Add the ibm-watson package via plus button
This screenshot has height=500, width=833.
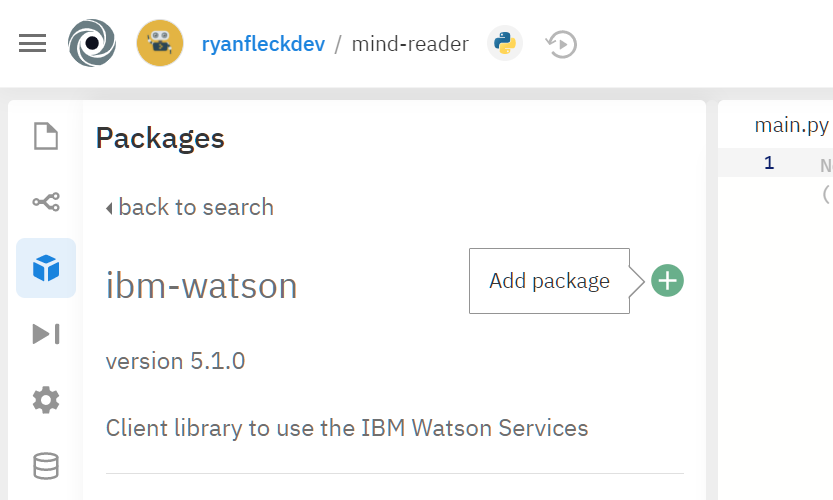tap(667, 281)
